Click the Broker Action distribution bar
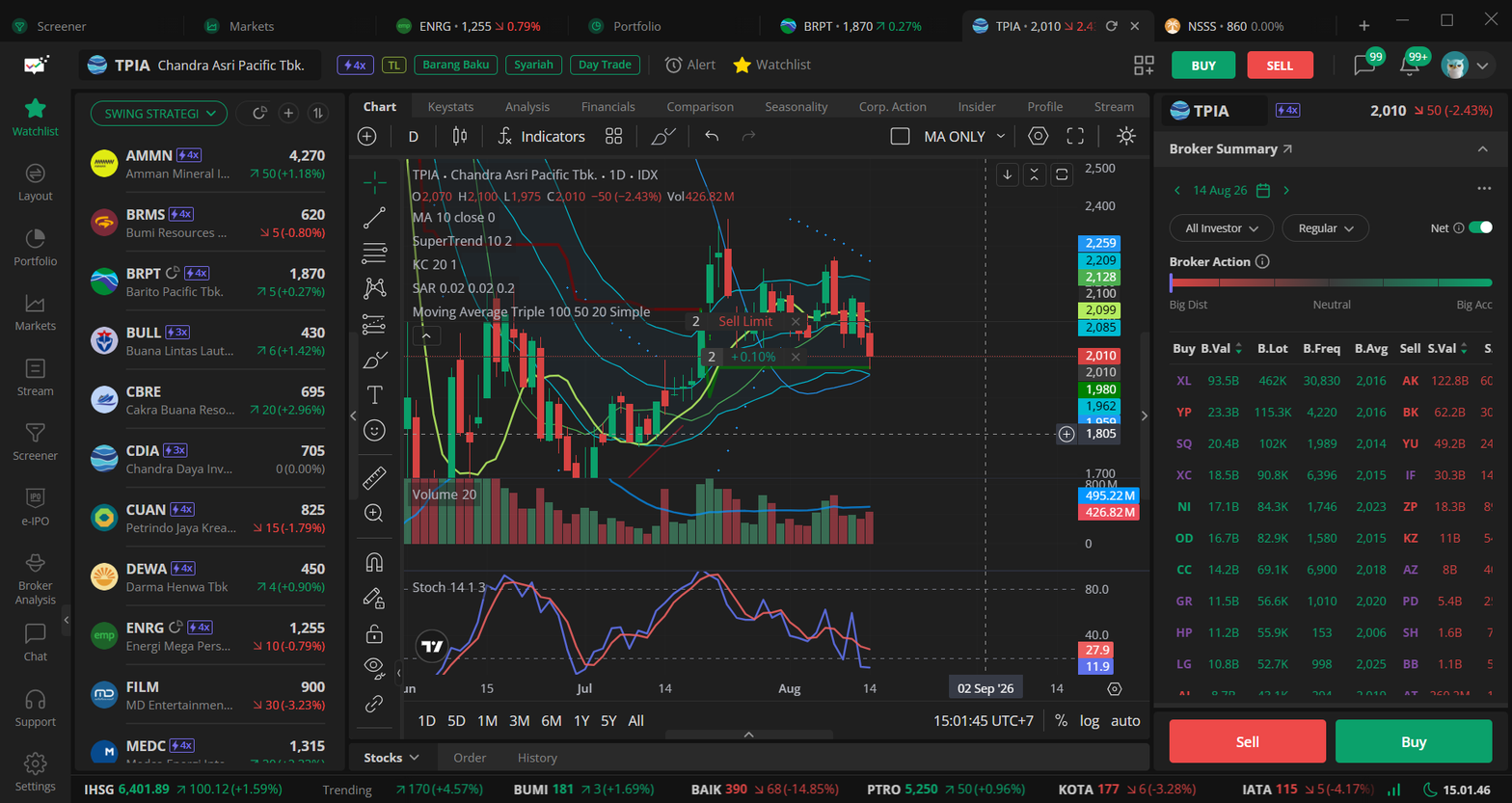 click(1331, 283)
